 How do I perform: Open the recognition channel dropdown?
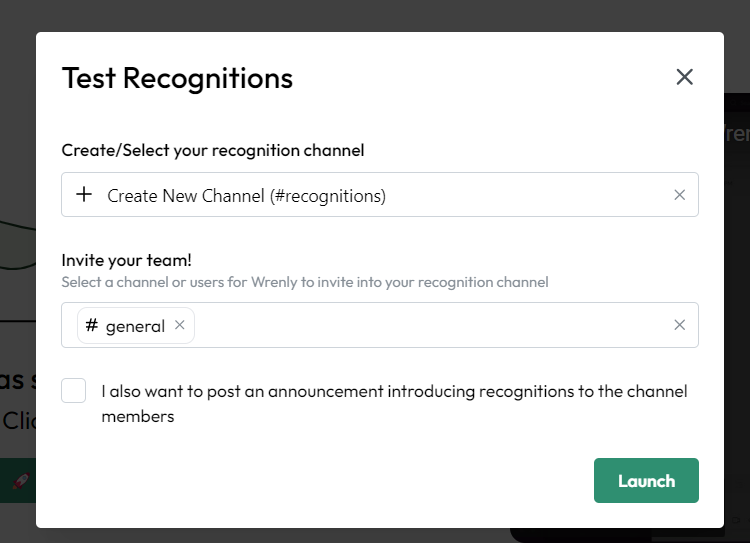[x=380, y=194]
